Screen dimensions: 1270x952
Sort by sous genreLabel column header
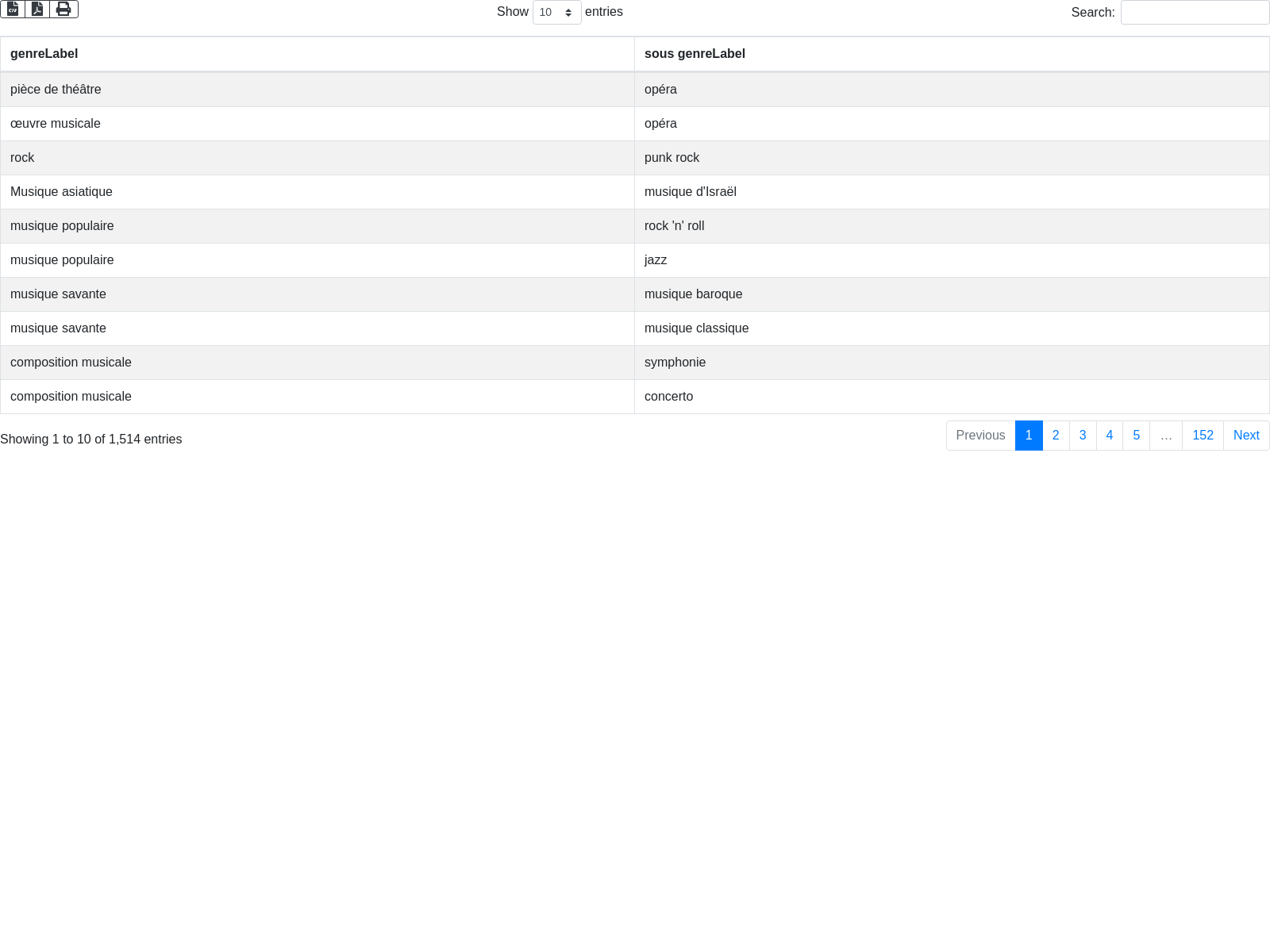point(695,54)
